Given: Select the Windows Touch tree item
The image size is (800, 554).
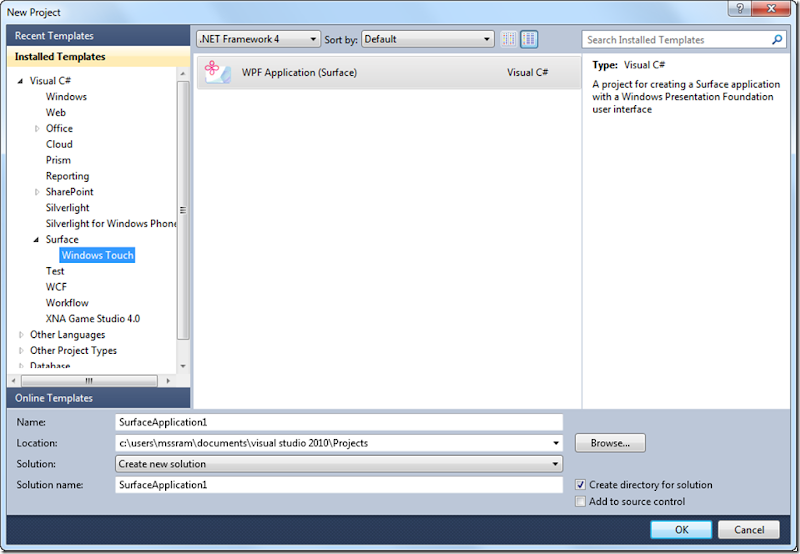Looking at the screenshot, I should click(x=97, y=255).
